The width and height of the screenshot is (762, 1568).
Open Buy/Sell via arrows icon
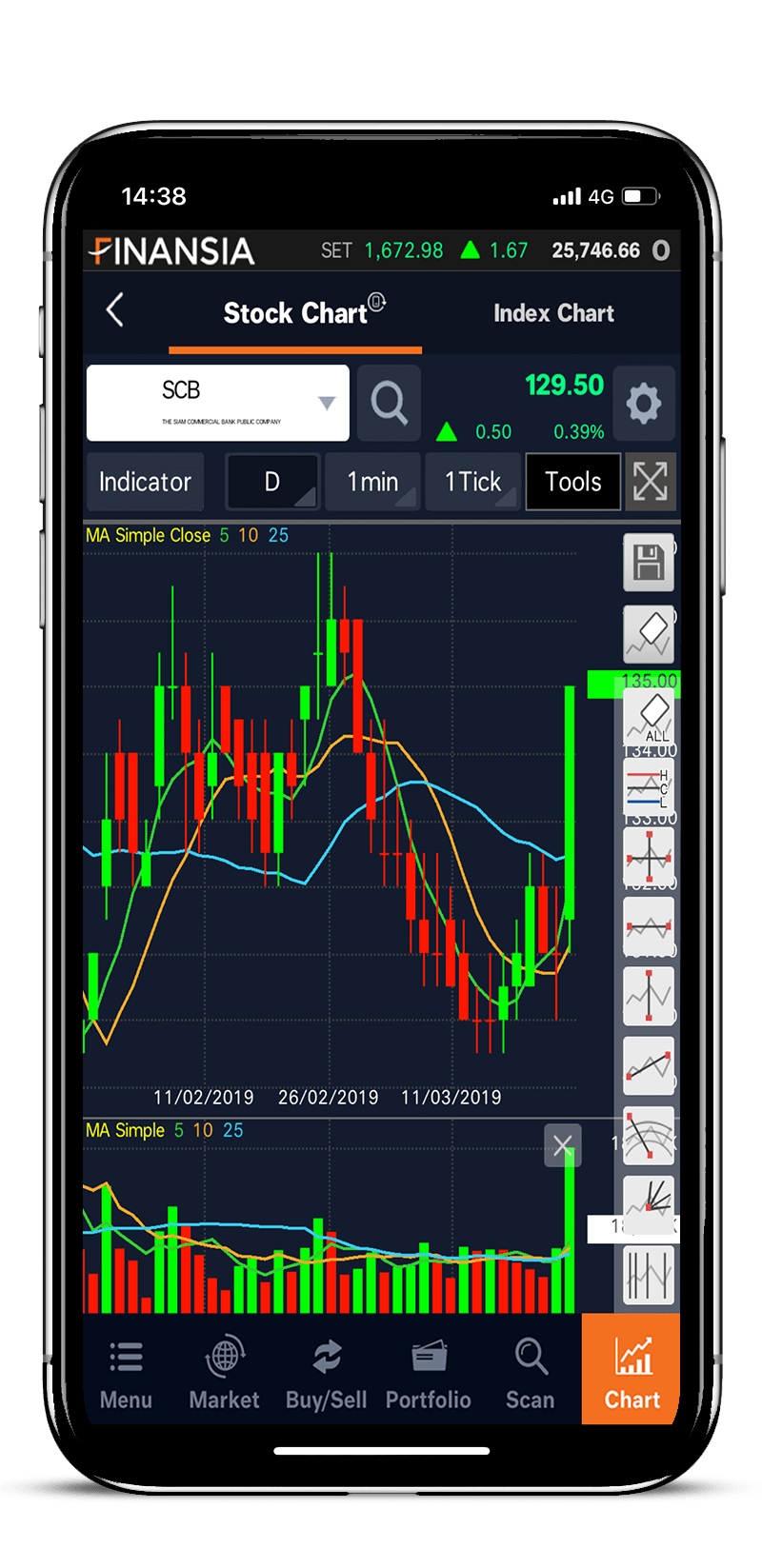pos(327,1357)
